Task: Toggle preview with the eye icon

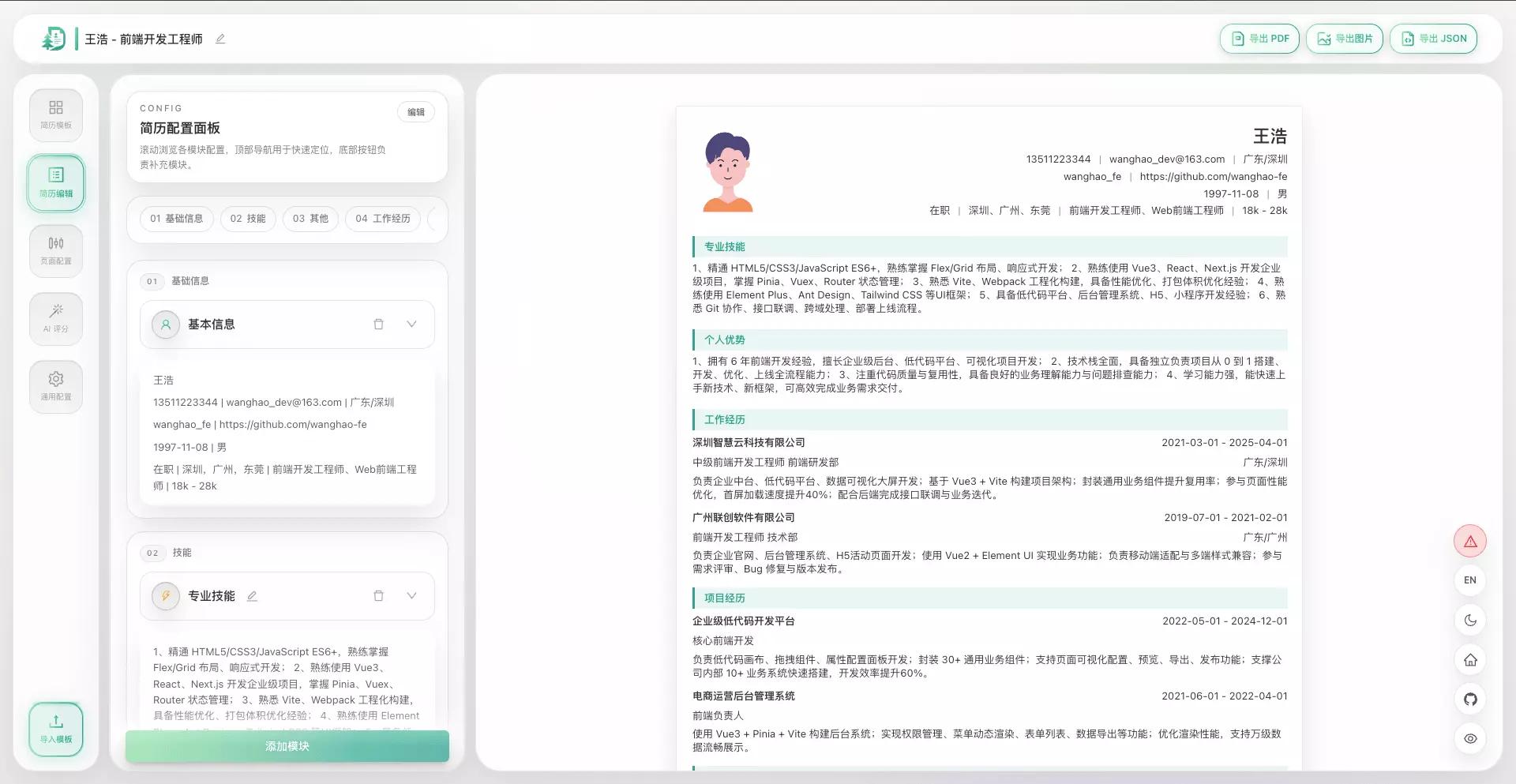Action: point(1470,738)
